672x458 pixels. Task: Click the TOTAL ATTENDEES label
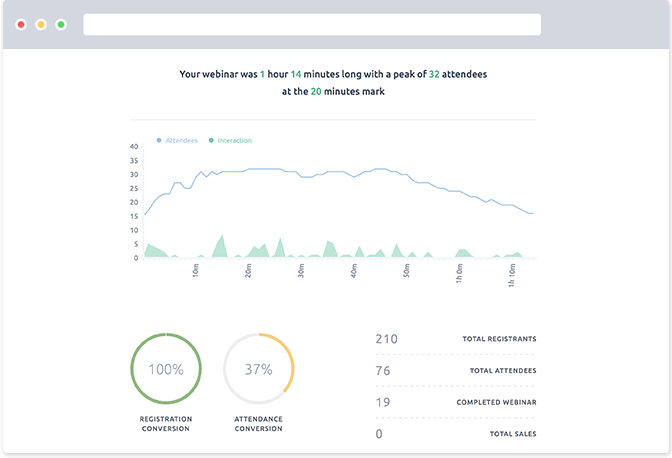point(503,371)
